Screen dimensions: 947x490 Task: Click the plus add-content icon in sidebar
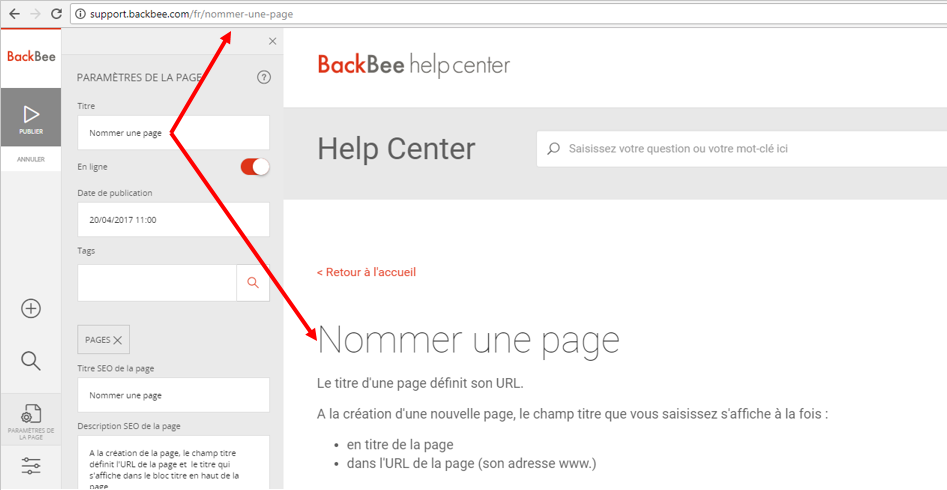[31, 309]
